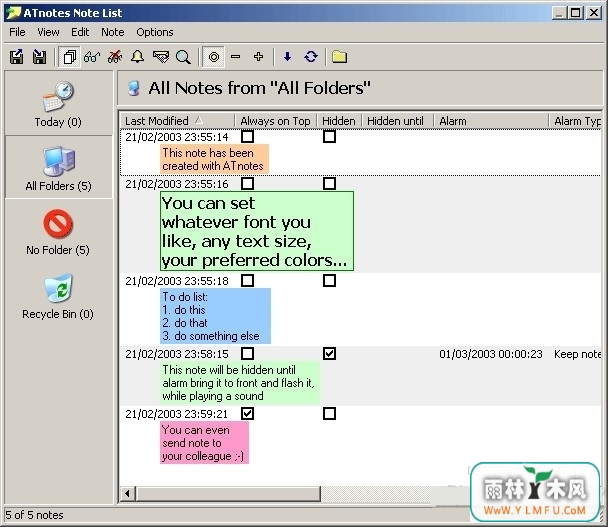Toggle the circular target toolbar button
This screenshot has width=608, height=527.
pos(213,57)
